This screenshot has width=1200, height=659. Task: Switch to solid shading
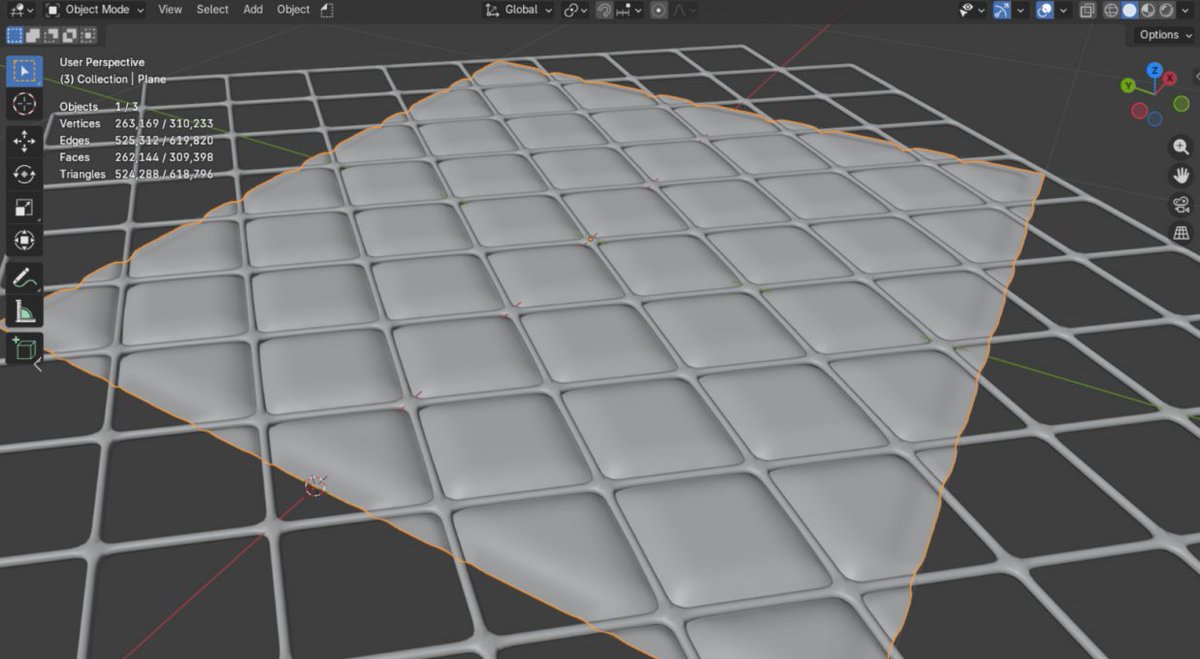click(x=1129, y=10)
